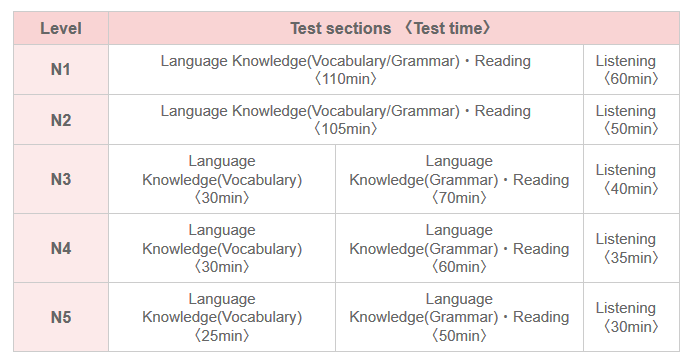This screenshot has width=688, height=360.
Task: Click the N3 Listening 40min cell
Action: (631, 179)
